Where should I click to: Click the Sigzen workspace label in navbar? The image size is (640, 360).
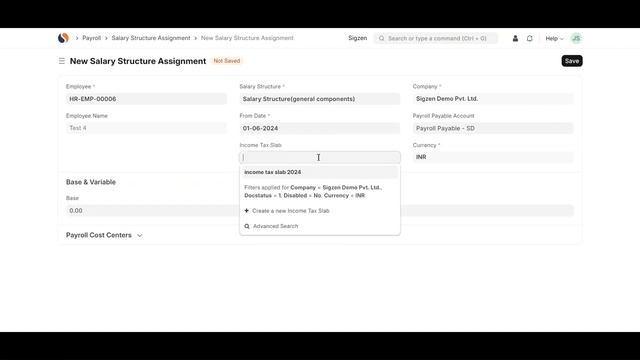[358, 38]
